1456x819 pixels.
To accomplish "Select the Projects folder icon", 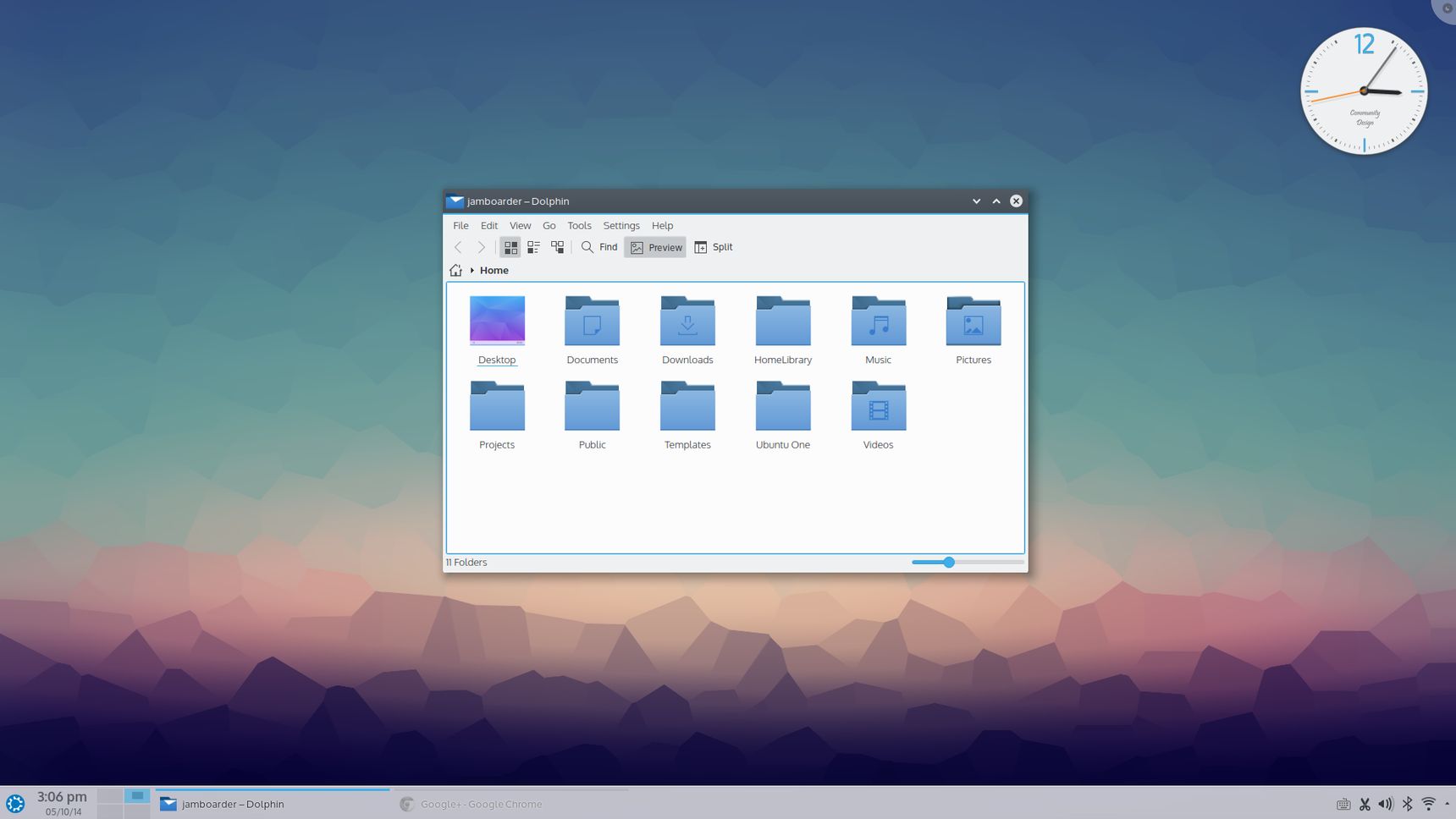I will pyautogui.click(x=497, y=405).
